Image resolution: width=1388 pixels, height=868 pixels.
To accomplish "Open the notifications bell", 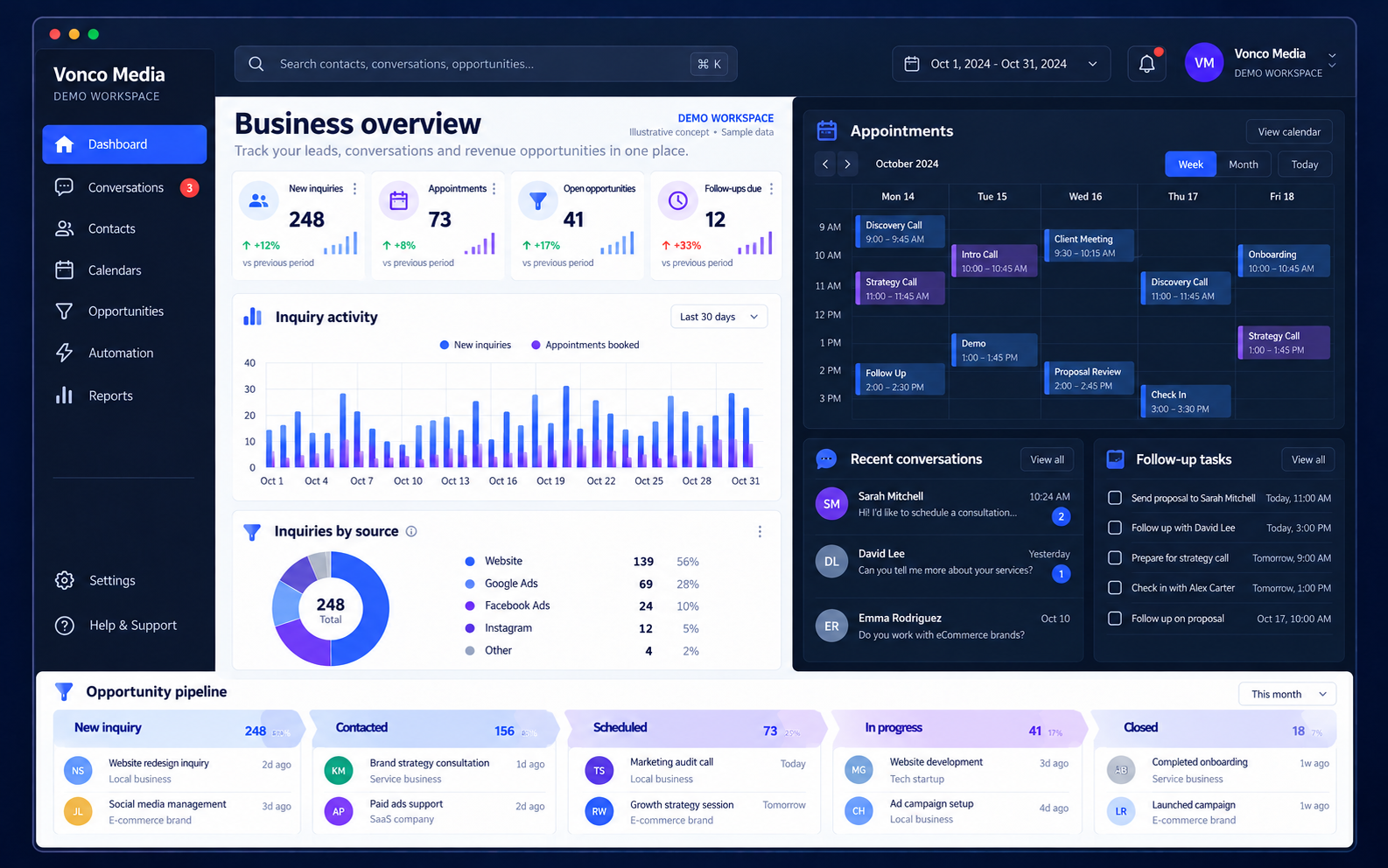I will [1146, 64].
